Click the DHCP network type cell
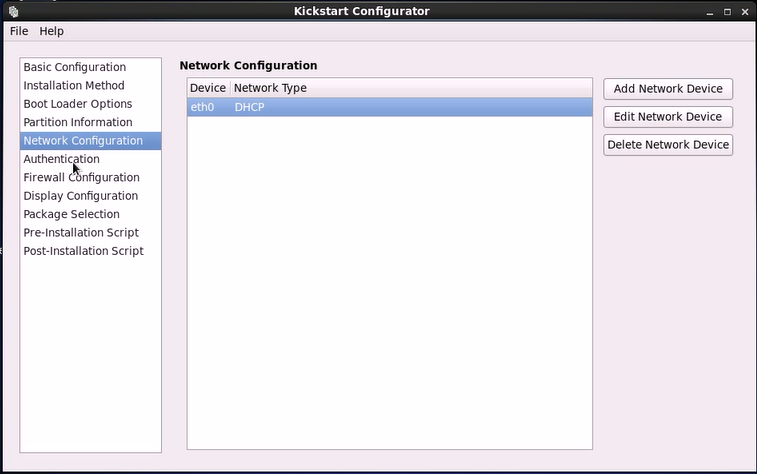 click(411, 107)
